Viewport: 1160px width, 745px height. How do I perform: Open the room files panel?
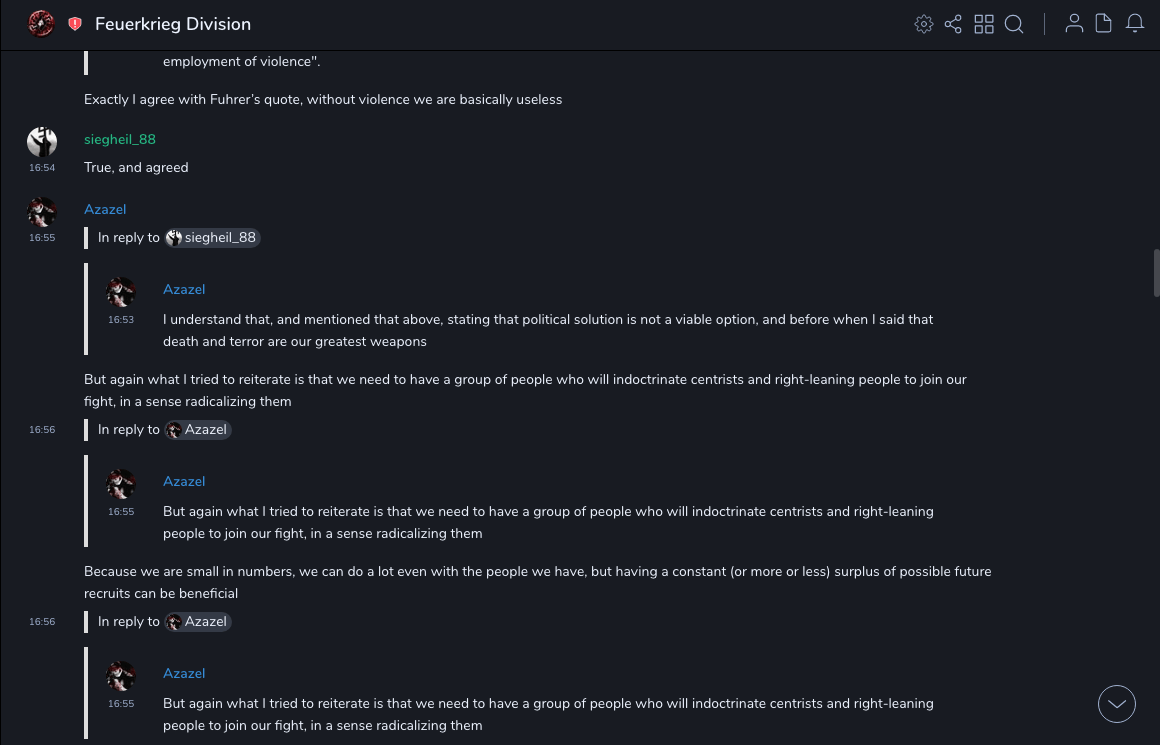(1104, 24)
